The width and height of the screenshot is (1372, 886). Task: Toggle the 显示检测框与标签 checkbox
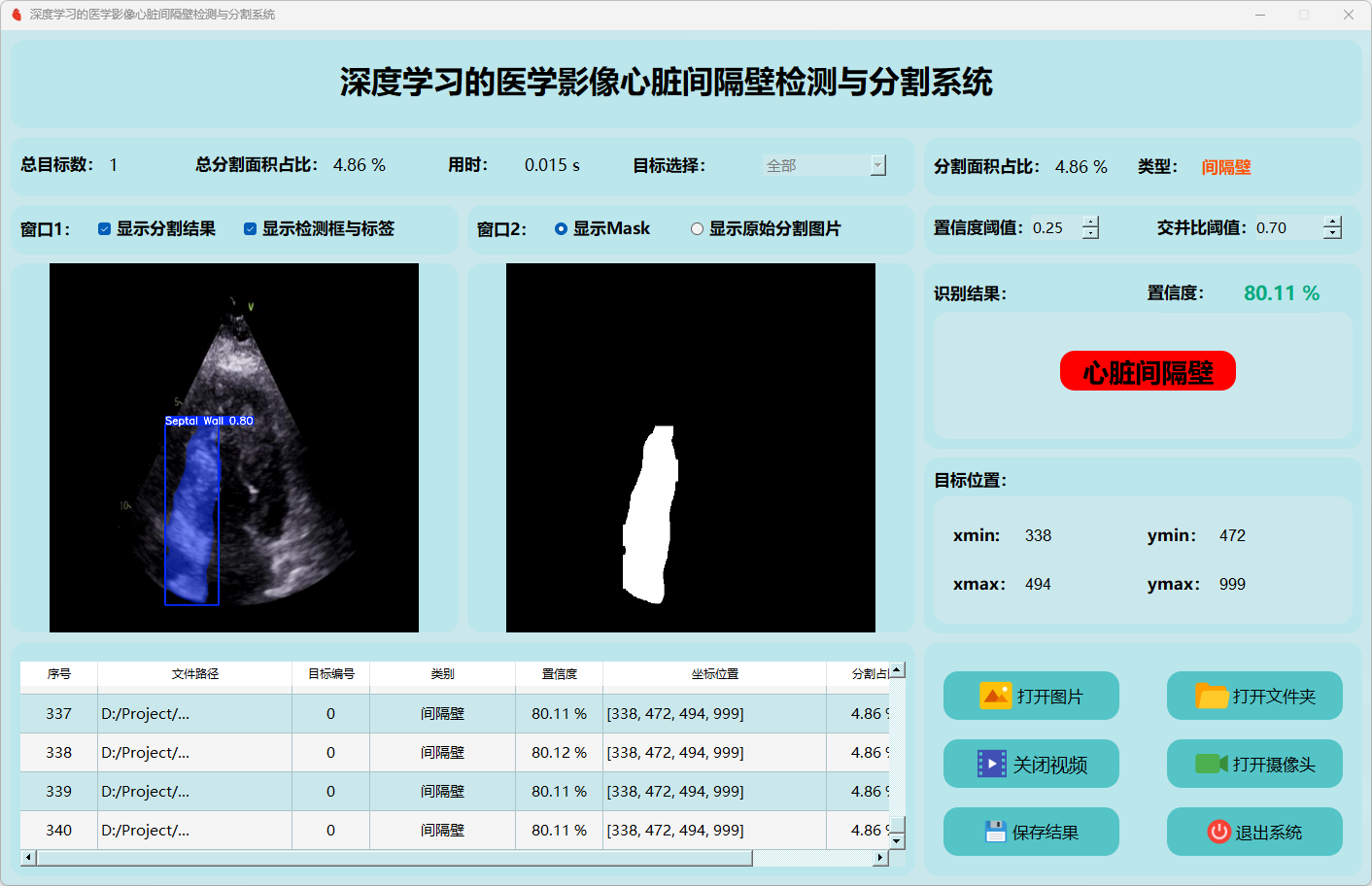[250, 229]
